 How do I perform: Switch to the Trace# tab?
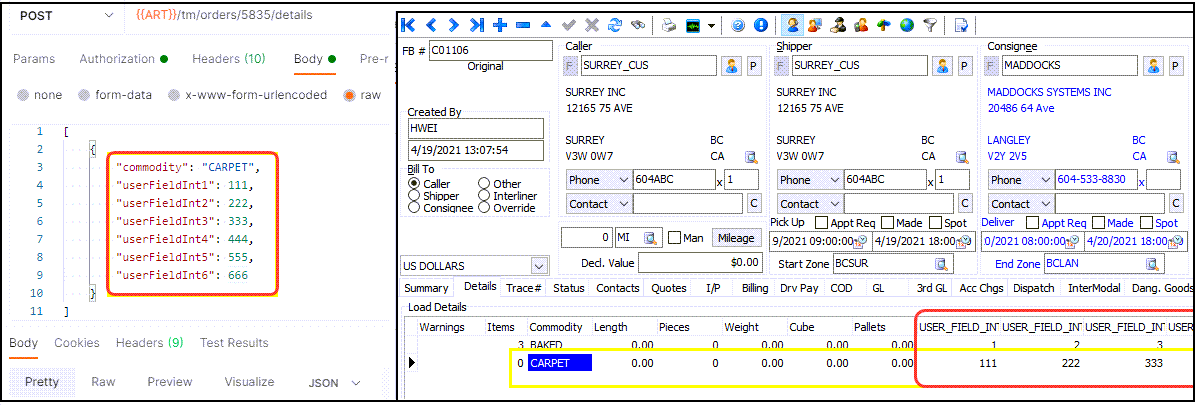tap(524, 288)
